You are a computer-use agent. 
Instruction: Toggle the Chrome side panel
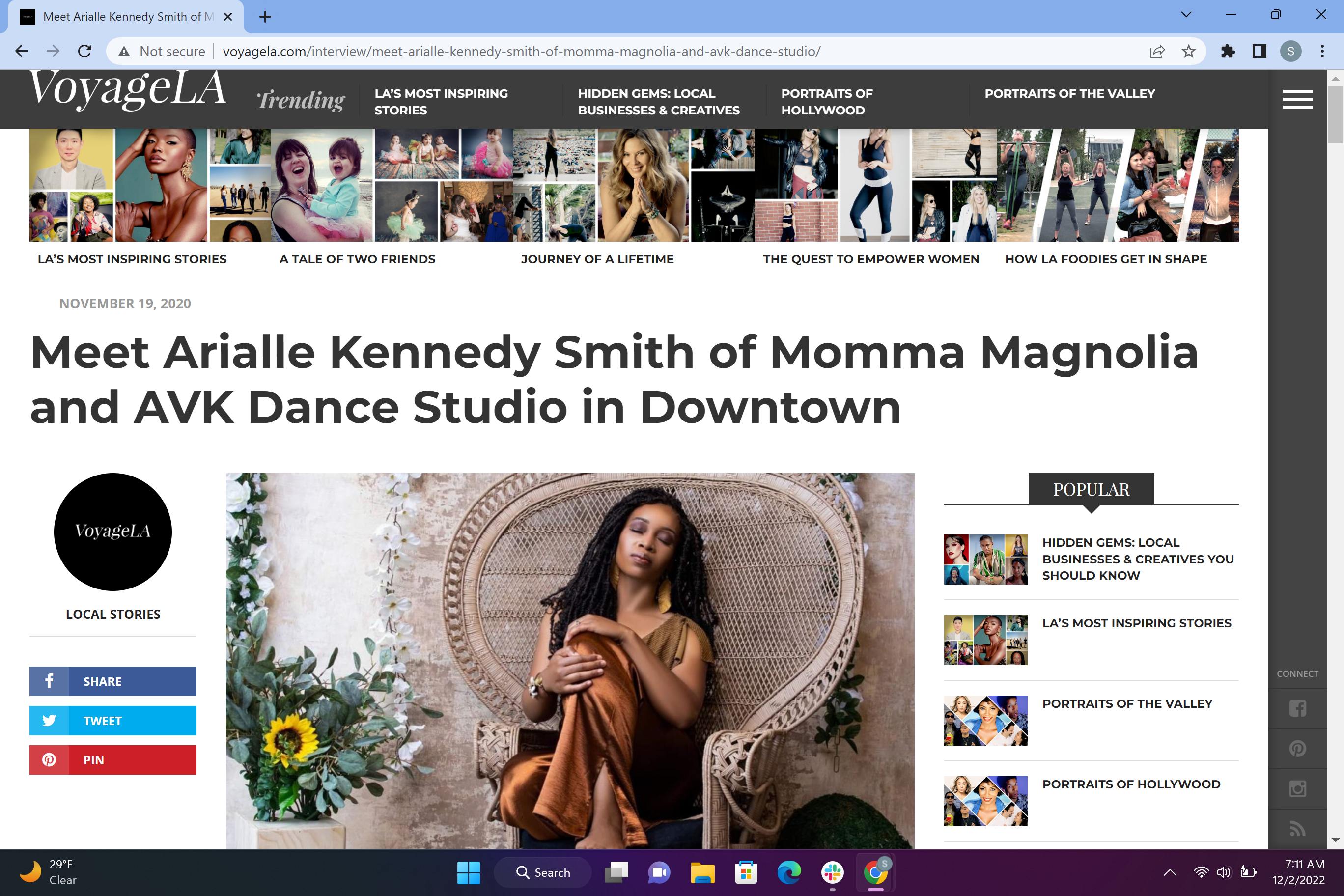(x=1259, y=52)
